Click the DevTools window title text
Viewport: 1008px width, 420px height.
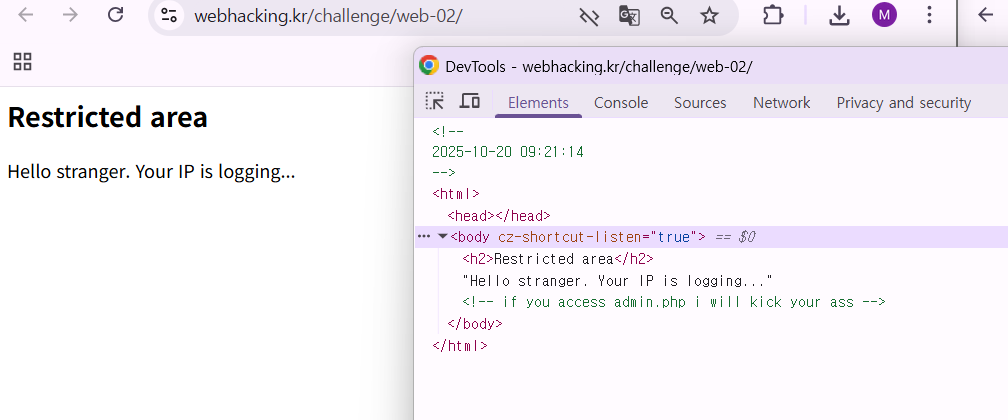pyautogui.click(x=598, y=66)
